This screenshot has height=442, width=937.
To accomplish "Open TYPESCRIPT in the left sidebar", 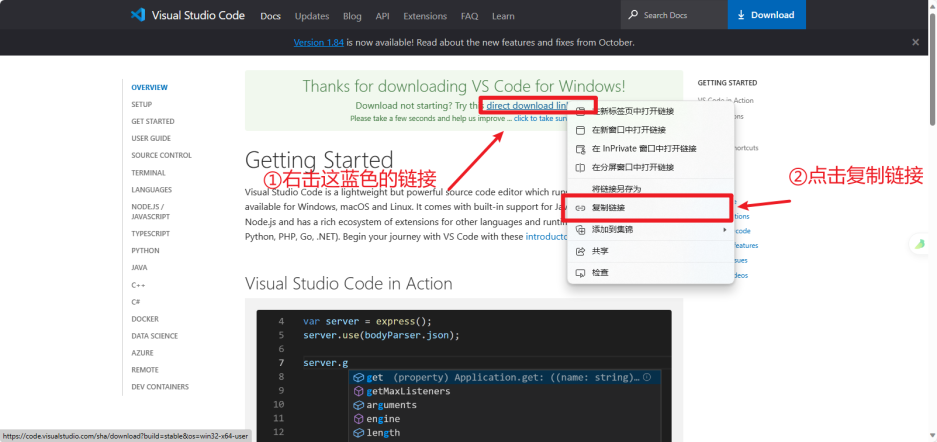I will (x=151, y=234).
